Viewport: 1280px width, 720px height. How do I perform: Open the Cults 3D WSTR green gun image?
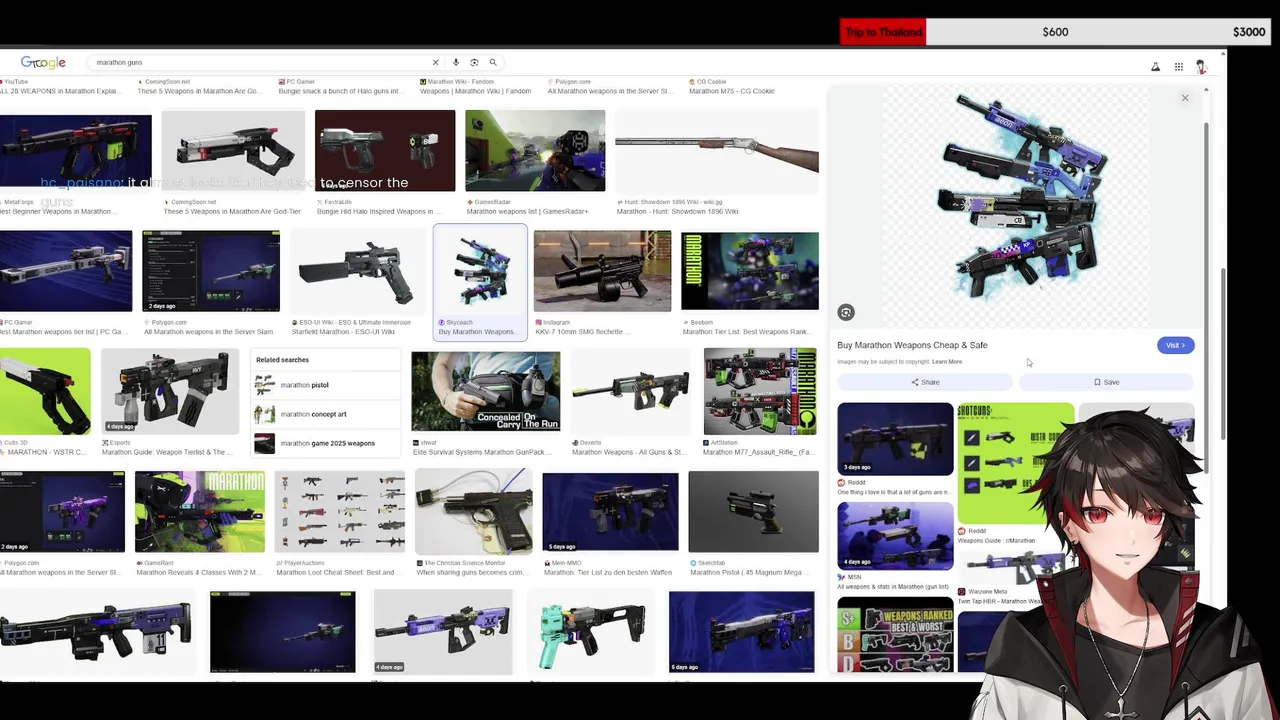45,391
